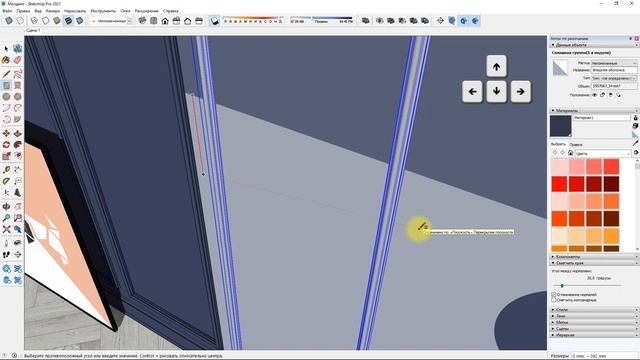This screenshot has width=640, height=360.
Task: Select the Push/Pull tool
Action: click(18, 133)
